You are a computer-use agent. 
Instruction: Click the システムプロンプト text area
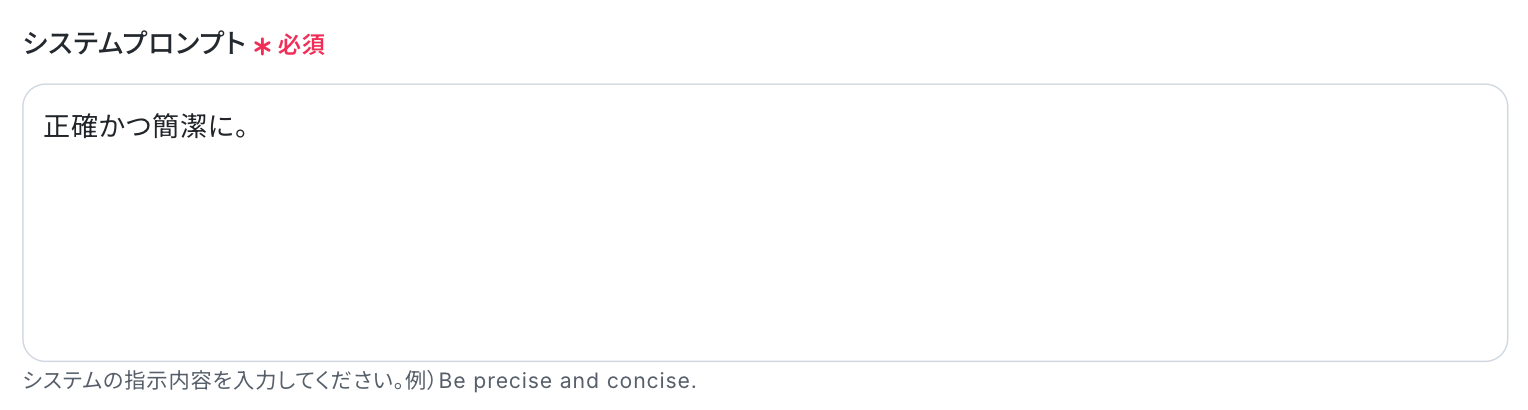coord(764,222)
